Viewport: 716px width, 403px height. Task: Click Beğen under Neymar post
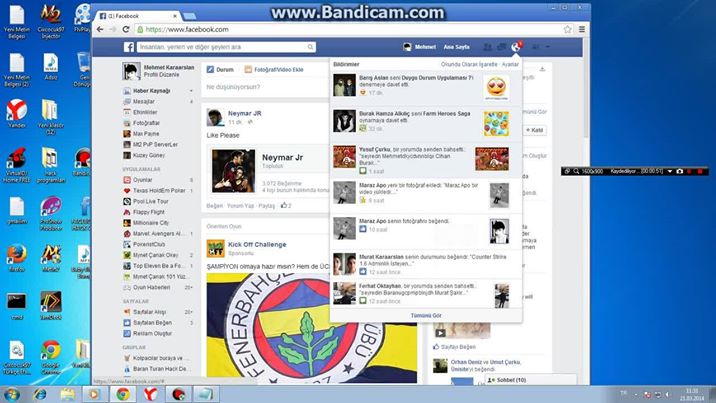pos(214,206)
